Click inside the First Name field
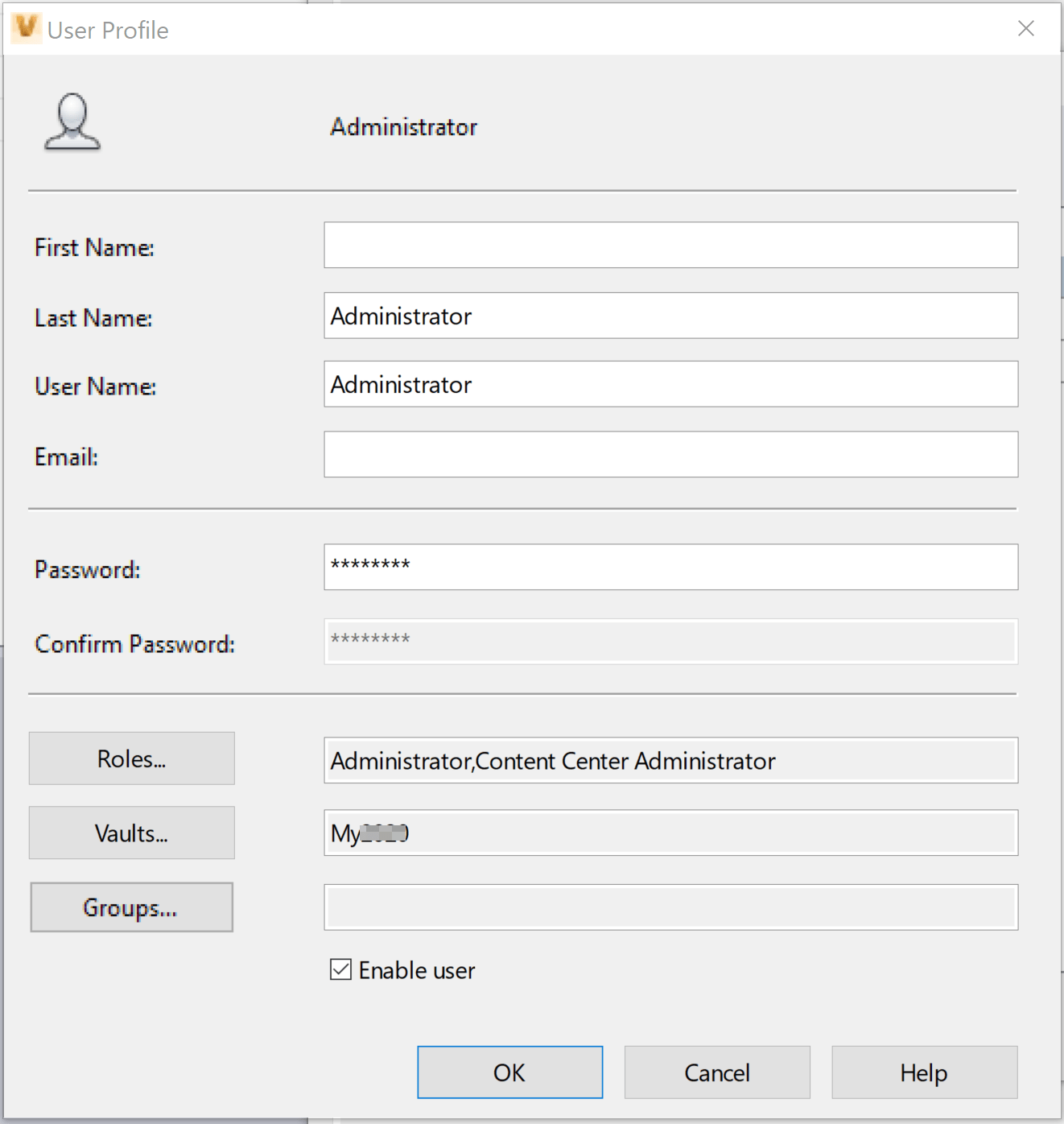This screenshot has width=1064, height=1124. (671, 245)
